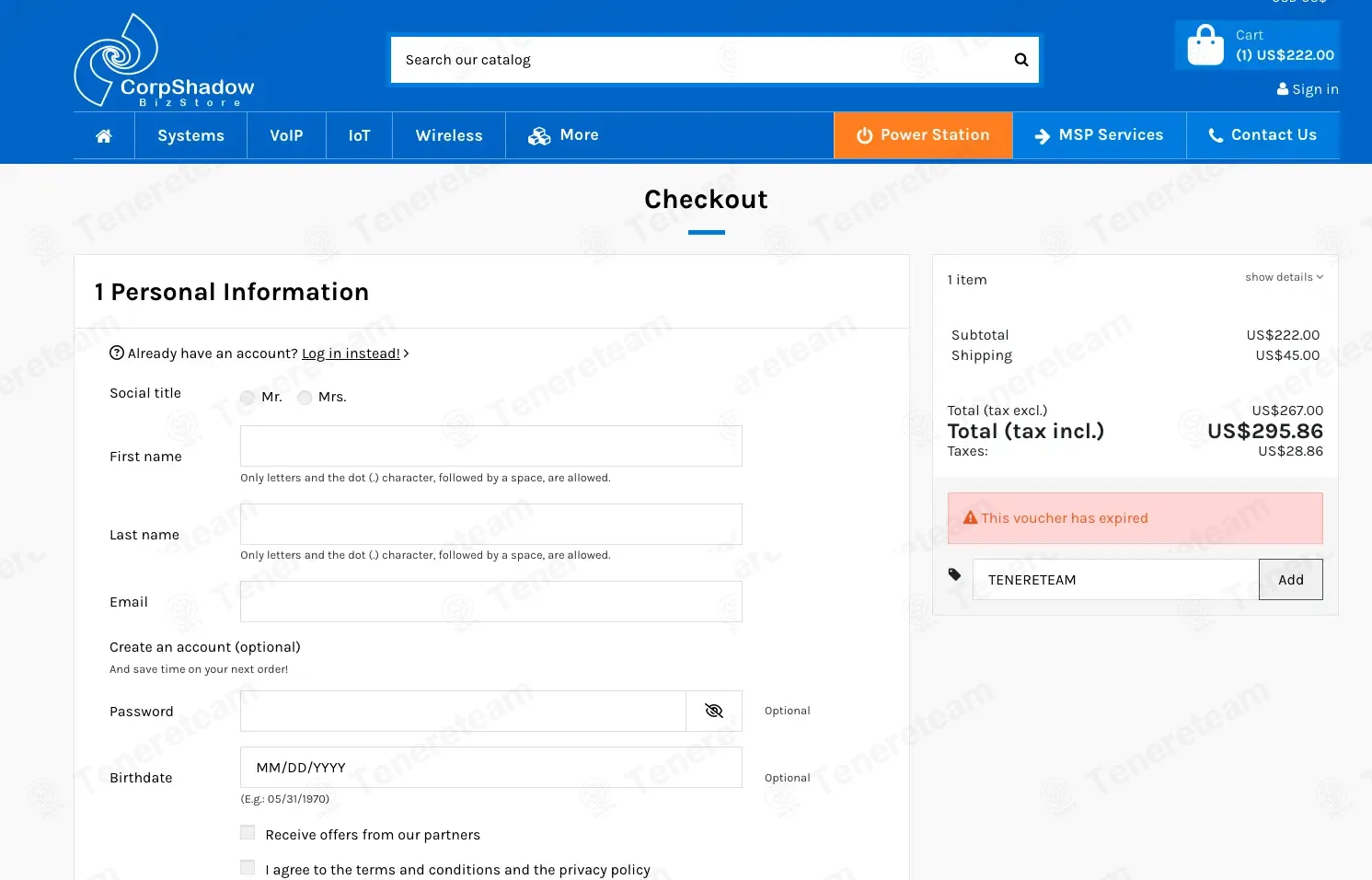The width and height of the screenshot is (1372, 880).
Task: Select the Mrs. social title
Action: [305, 398]
